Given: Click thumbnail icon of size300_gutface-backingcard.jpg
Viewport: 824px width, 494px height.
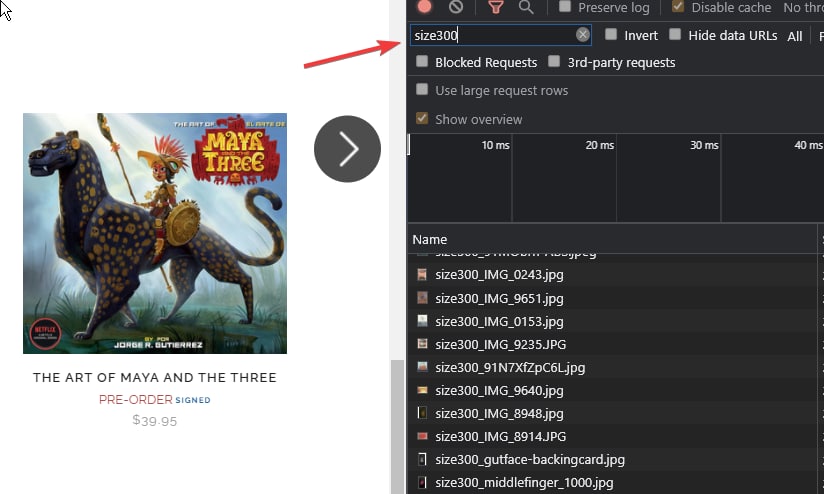Looking at the screenshot, I should pyautogui.click(x=422, y=459).
